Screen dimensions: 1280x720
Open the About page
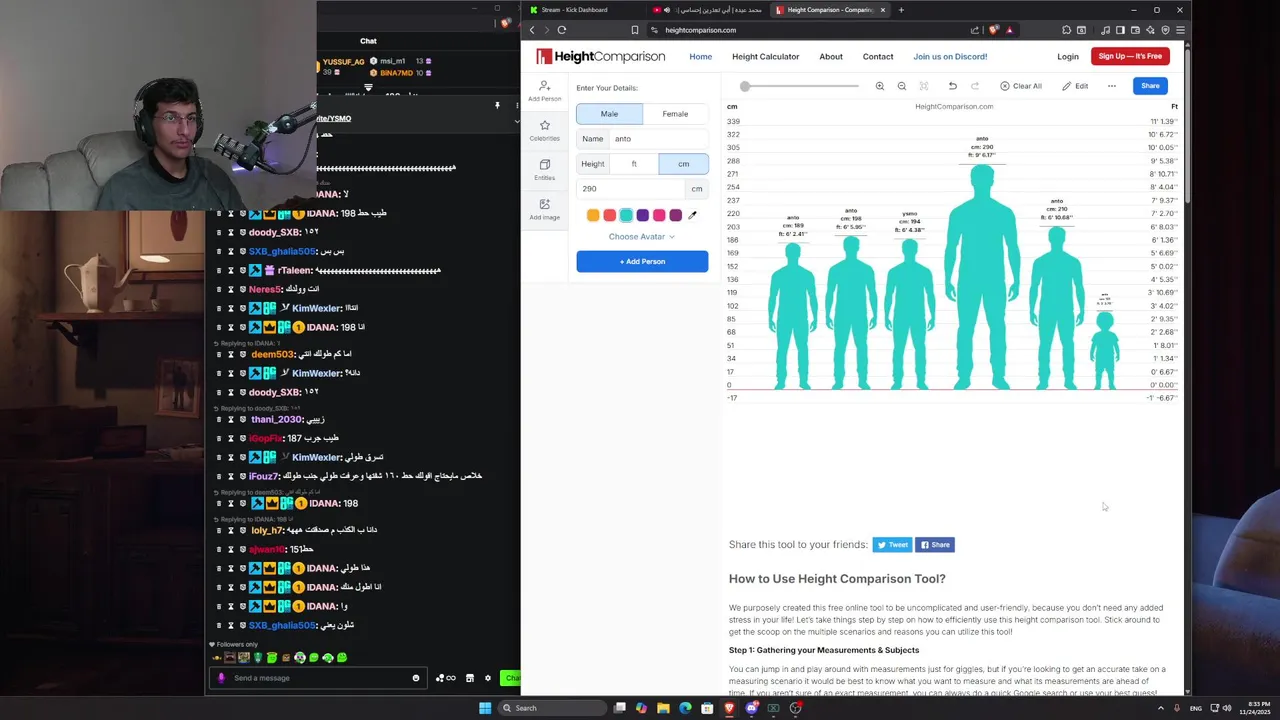831,57
